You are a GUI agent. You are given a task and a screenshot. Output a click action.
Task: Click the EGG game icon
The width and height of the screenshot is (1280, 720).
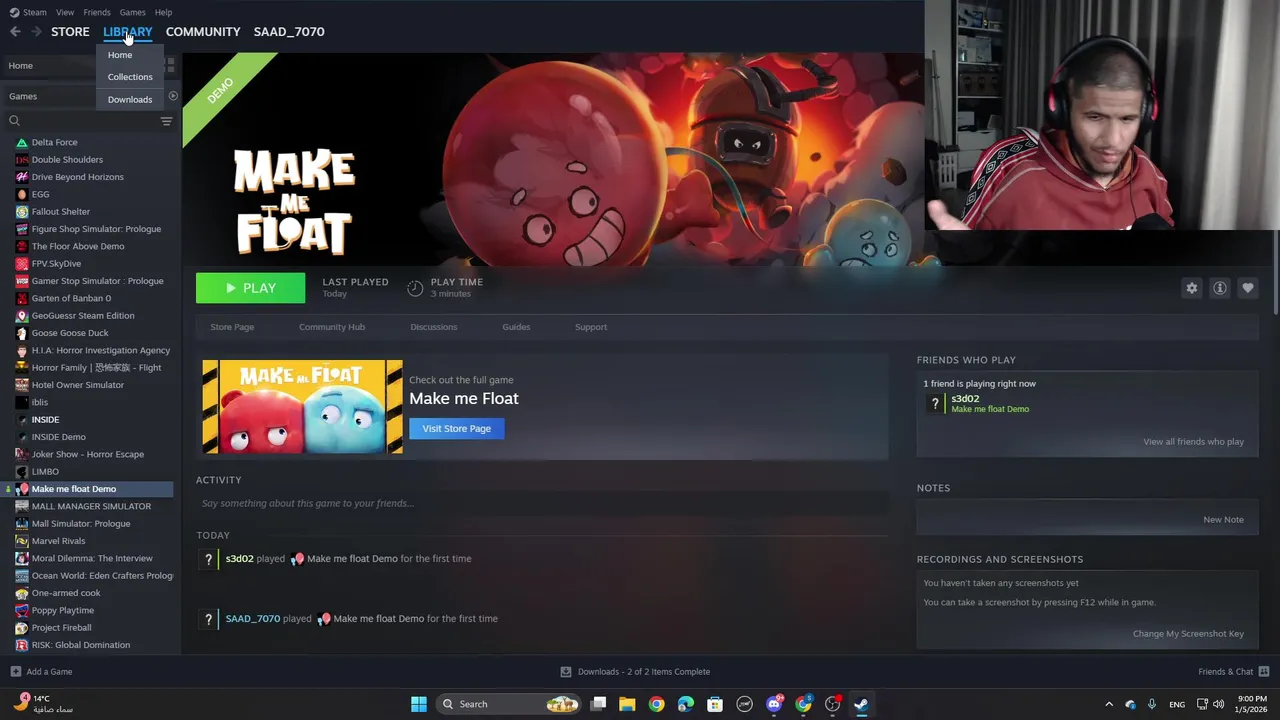pyautogui.click(x=22, y=194)
